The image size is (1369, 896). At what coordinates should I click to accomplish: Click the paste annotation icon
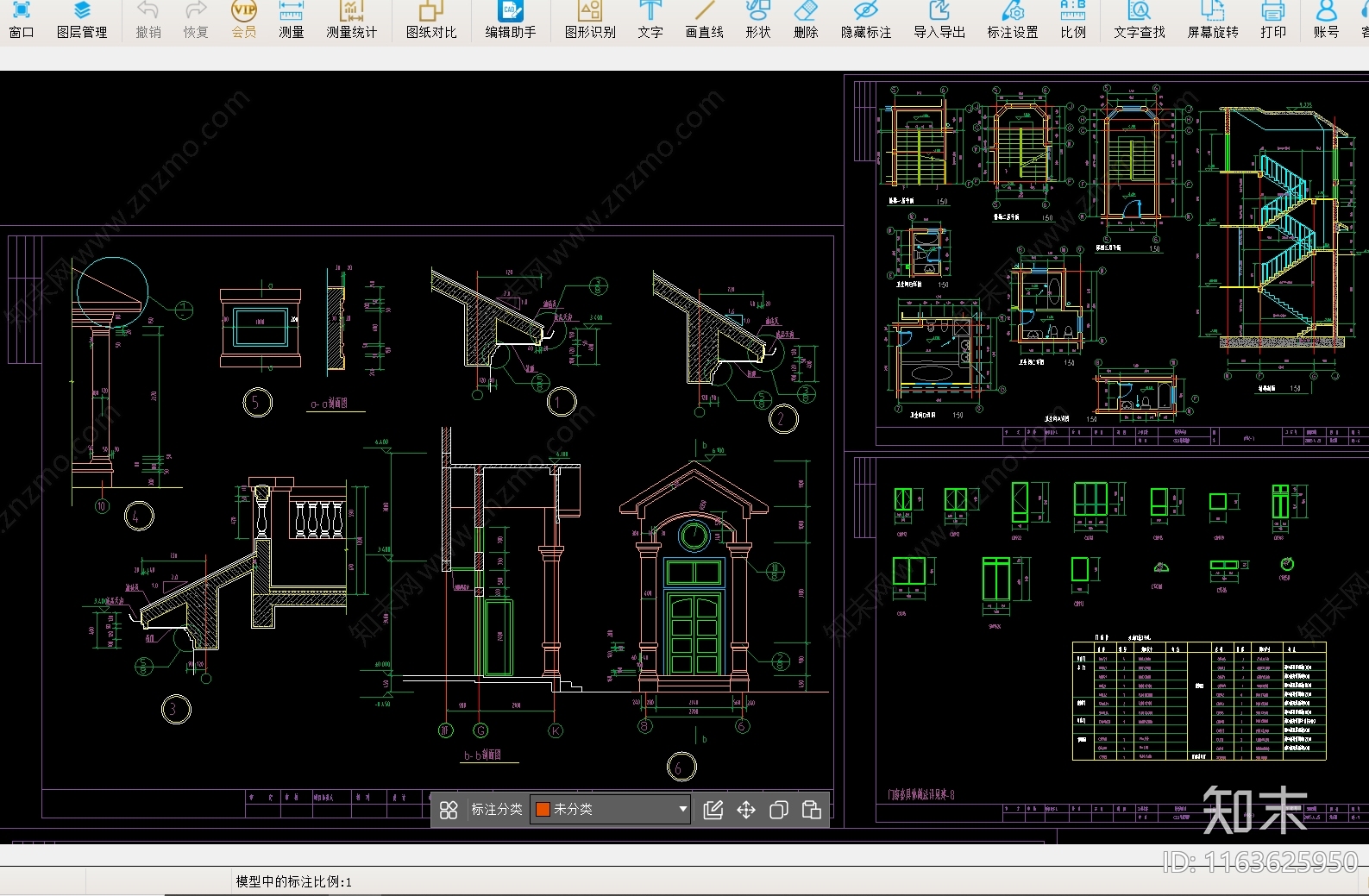(812, 810)
